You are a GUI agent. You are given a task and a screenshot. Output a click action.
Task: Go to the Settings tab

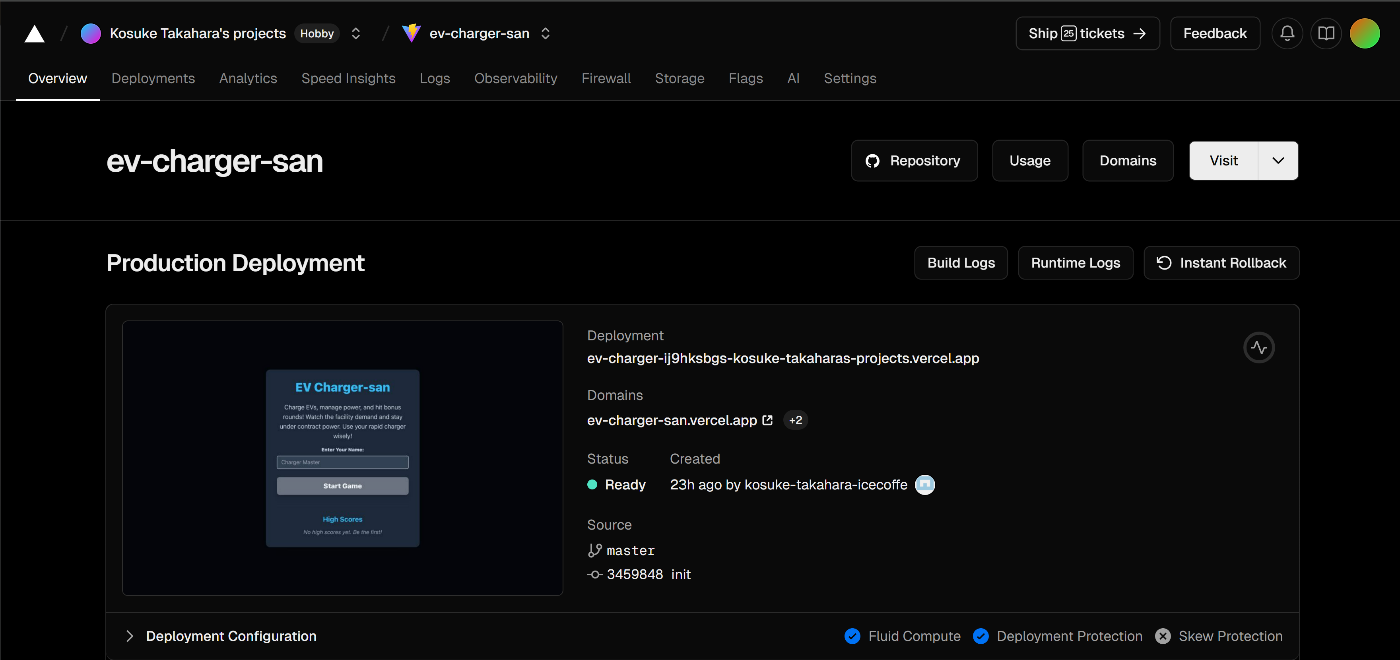click(x=850, y=78)
